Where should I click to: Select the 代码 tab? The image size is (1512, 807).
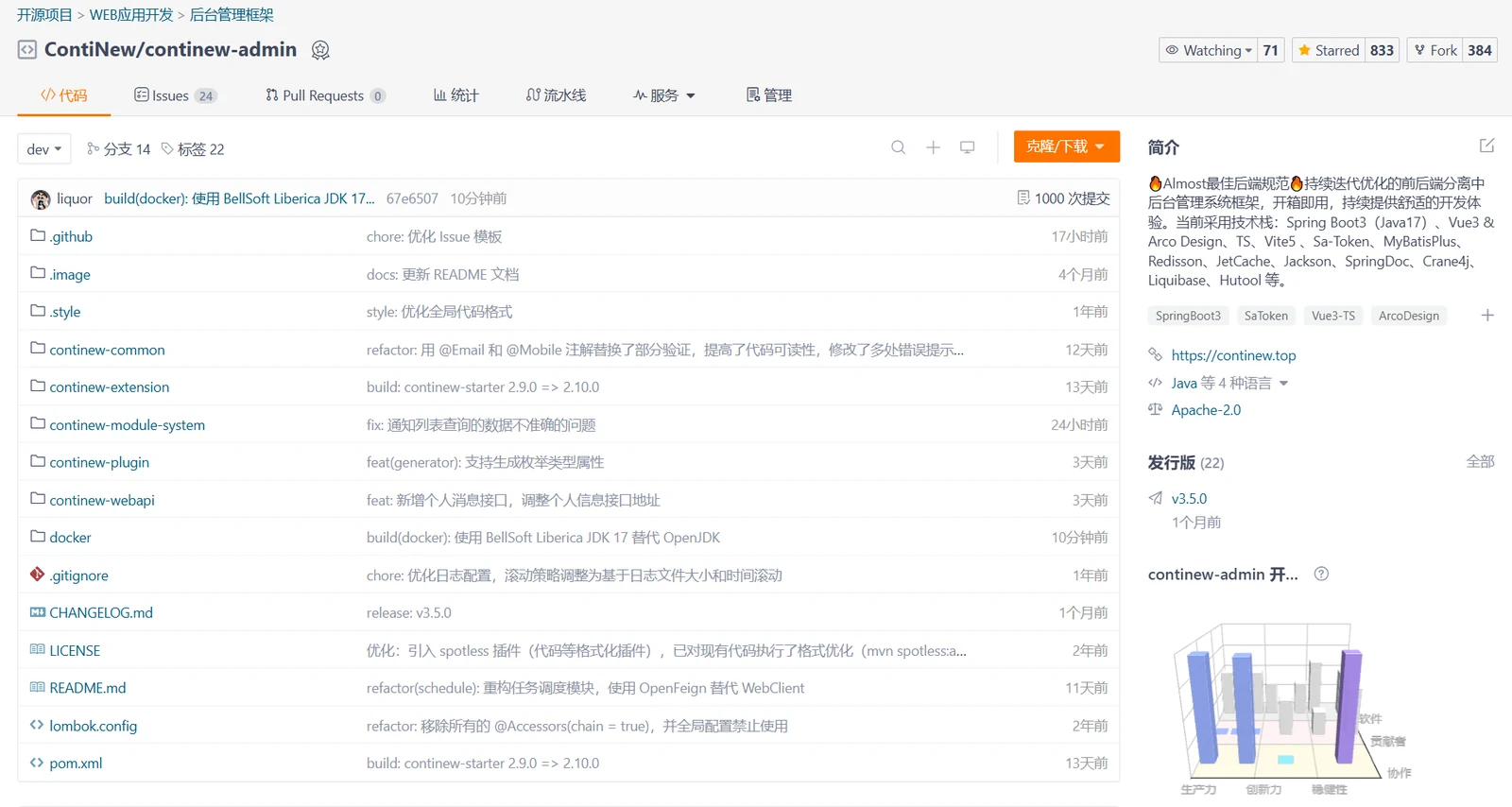(x=63, y=95)
